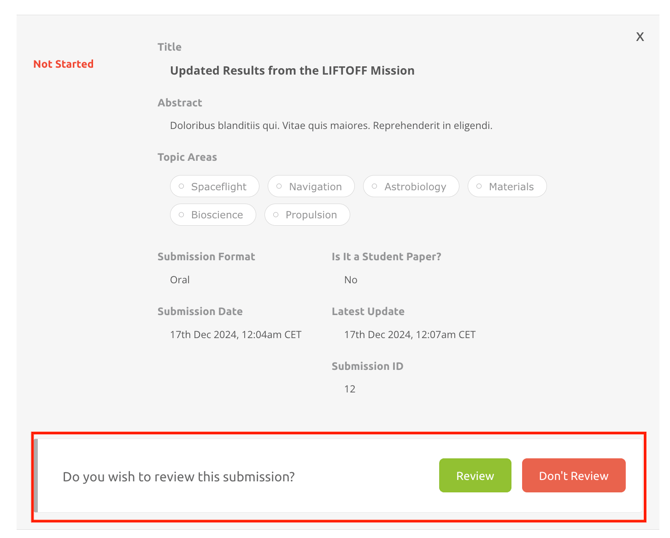Click the review question prompt text
Viewport: 670px width, 538px height.
tap(179, 477)
